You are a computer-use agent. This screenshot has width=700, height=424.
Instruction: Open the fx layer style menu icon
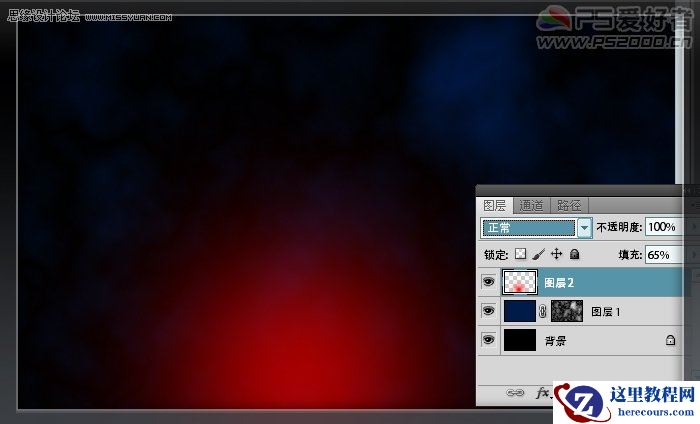coord(543,393)
